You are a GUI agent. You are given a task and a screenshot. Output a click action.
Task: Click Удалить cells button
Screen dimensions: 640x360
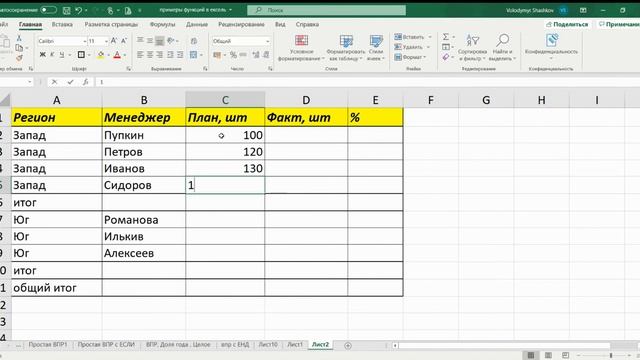click(x=412, y=47)
